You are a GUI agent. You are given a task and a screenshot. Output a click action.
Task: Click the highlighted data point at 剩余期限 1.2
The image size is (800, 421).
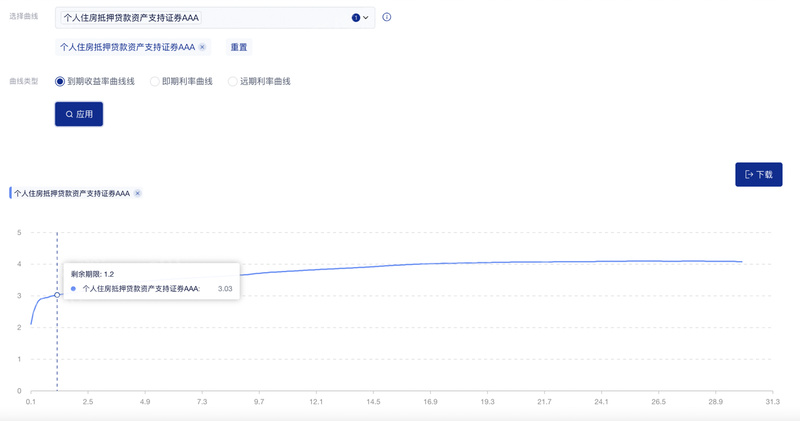pos(57,295)
